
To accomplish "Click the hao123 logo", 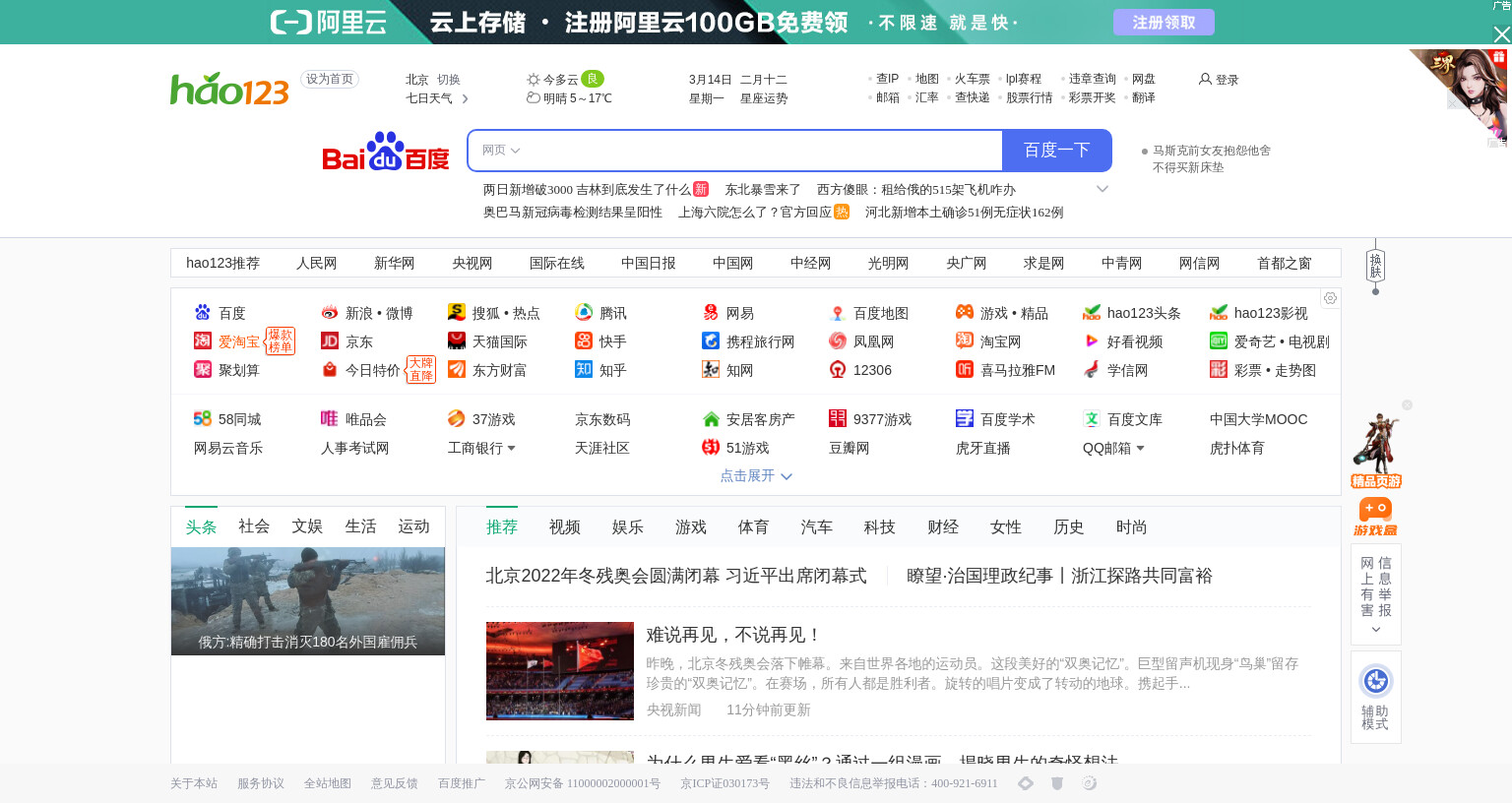I will tap(229, 89).
